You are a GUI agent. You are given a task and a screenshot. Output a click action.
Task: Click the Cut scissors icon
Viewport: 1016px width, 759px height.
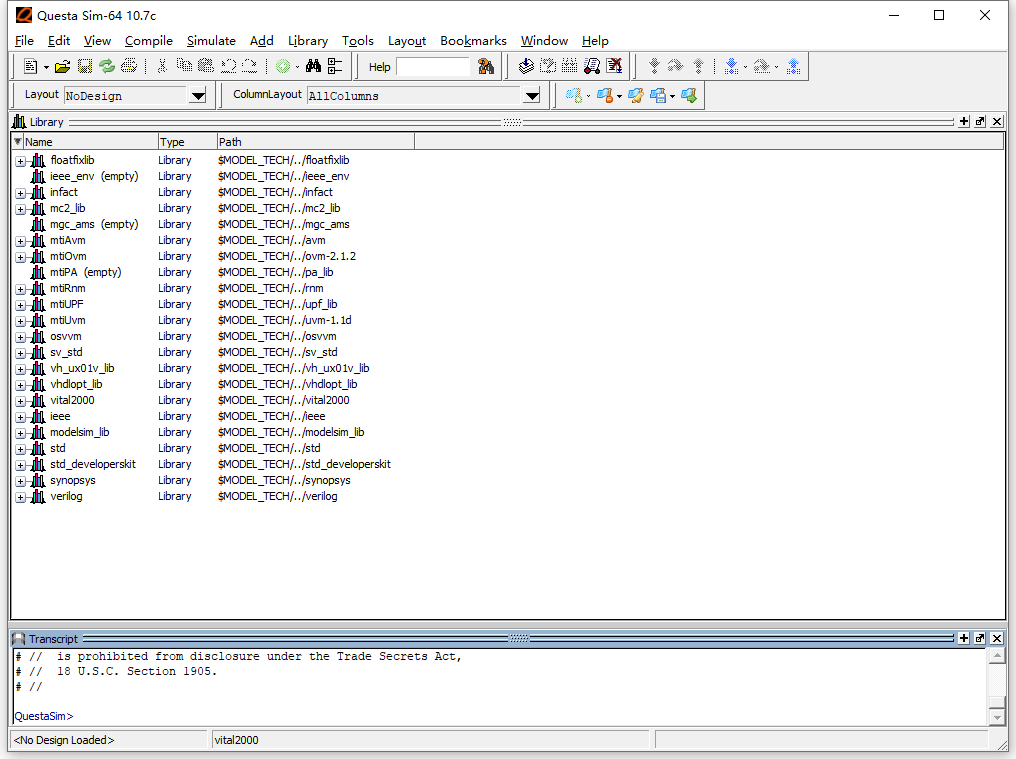pyautogui.click(x=162, y=66)
